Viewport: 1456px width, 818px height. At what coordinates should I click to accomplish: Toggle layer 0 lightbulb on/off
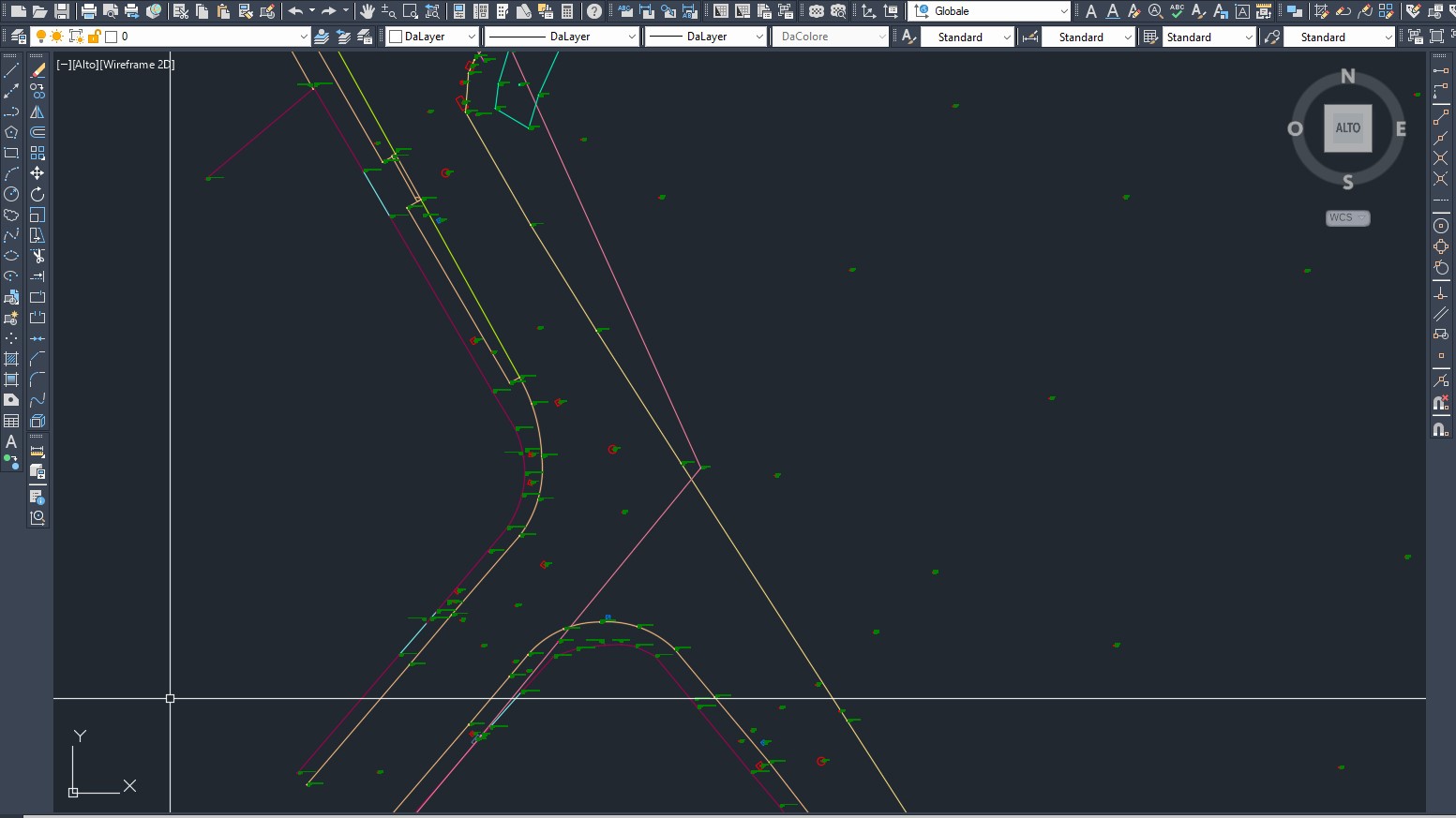coord(41,37)
